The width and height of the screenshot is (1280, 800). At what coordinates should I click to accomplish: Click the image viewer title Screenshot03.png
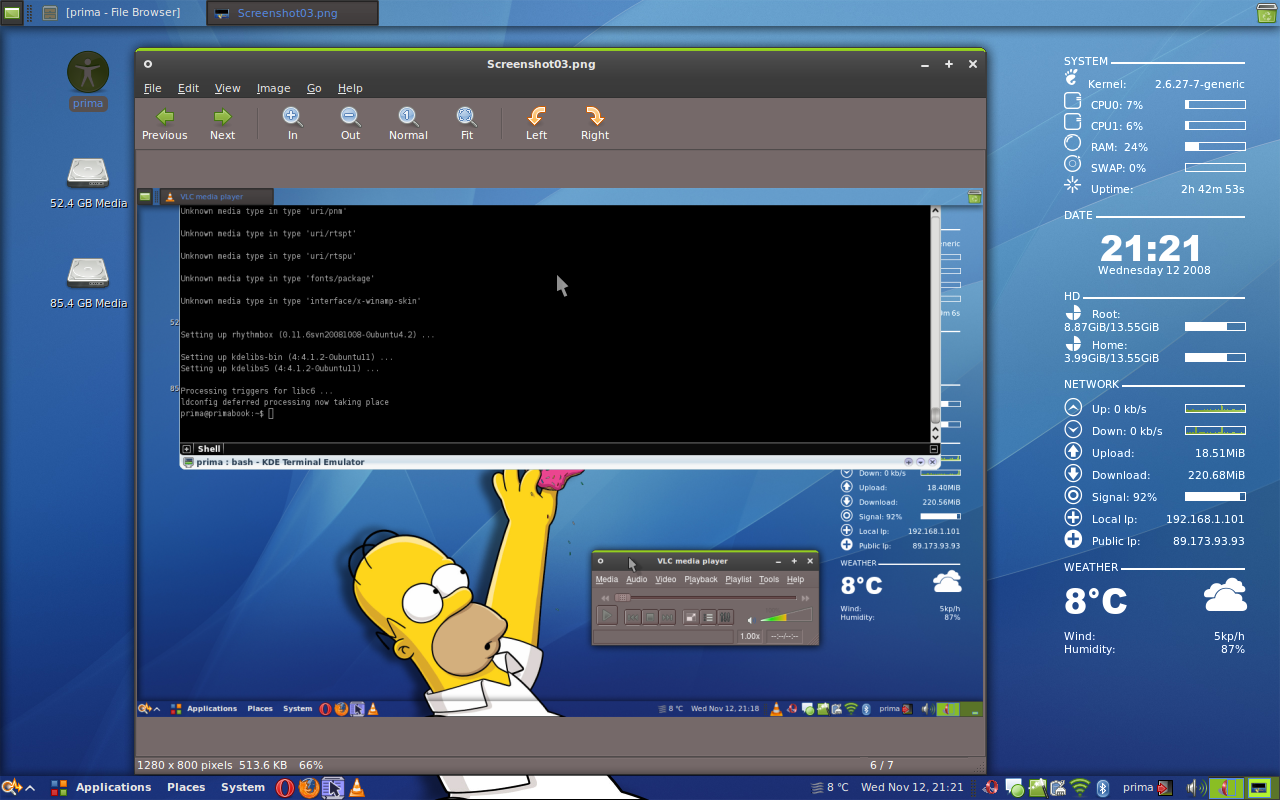click(541, 64)
